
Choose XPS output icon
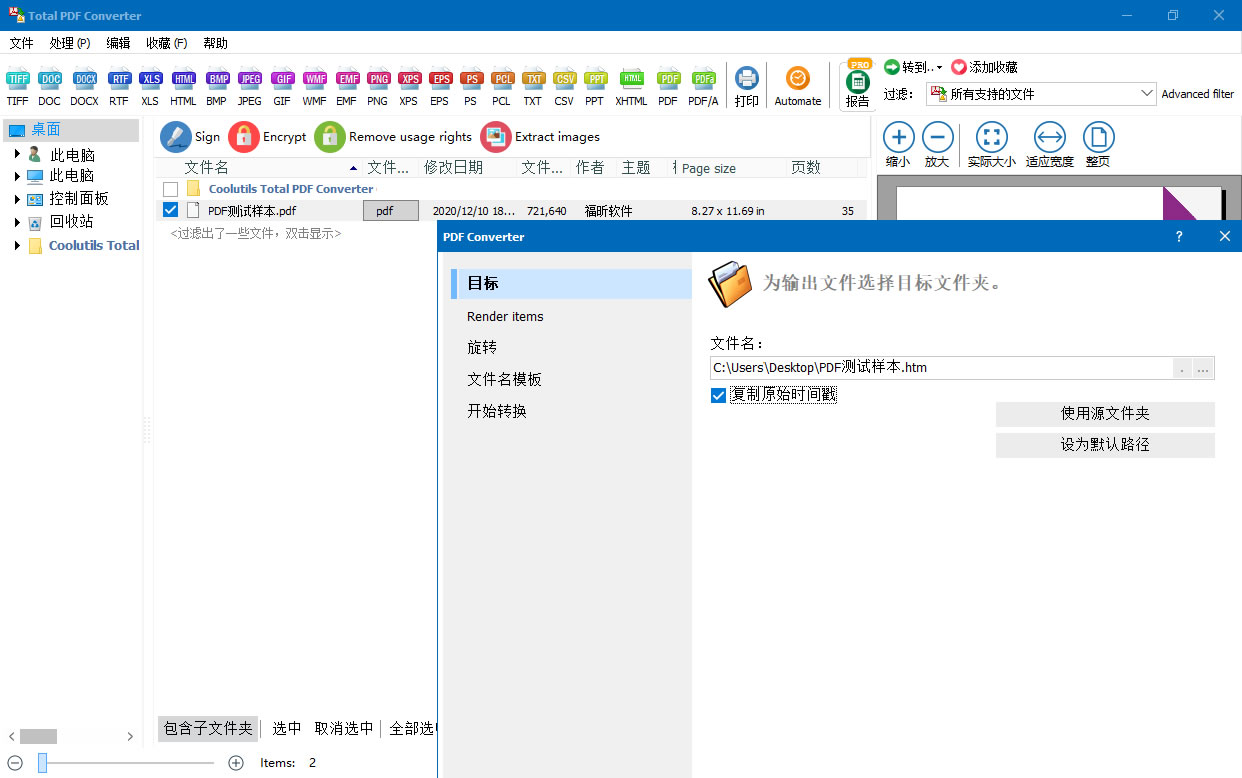(x=408, y=79)
